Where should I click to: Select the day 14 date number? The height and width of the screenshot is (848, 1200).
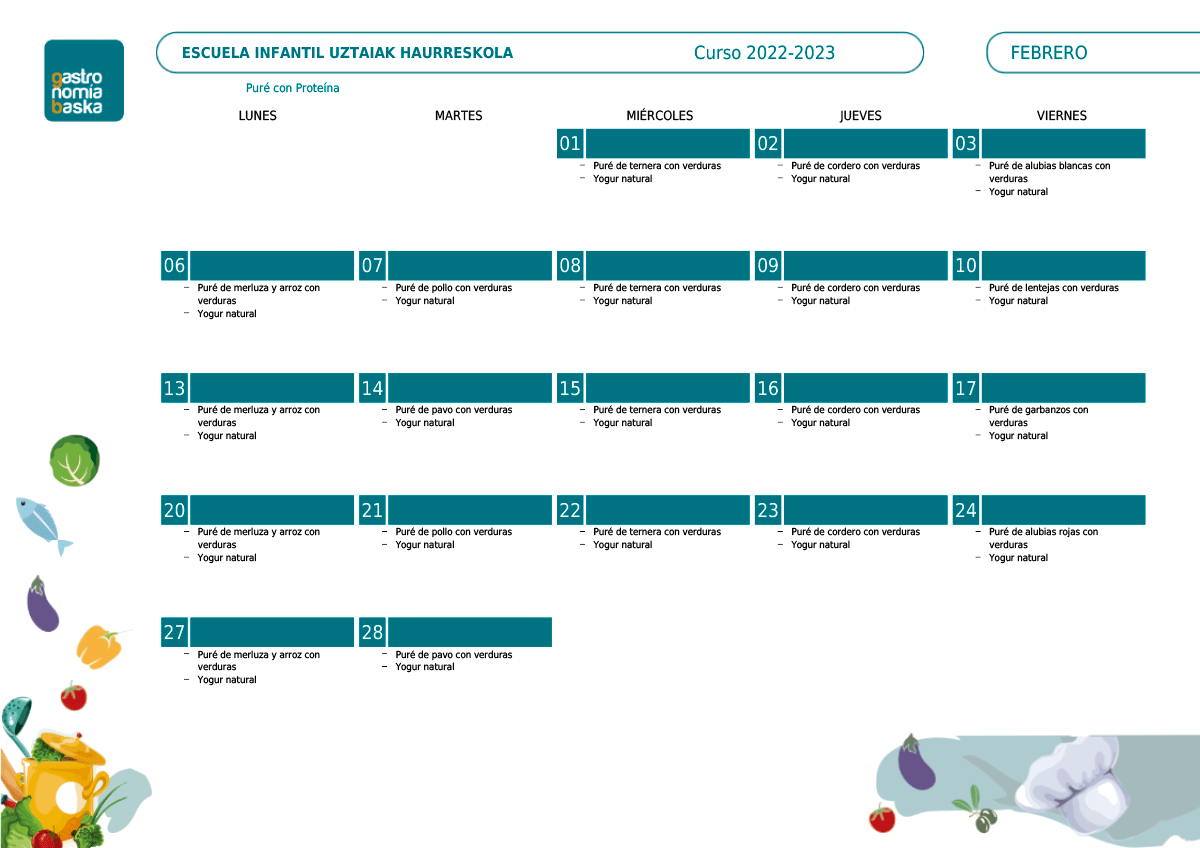coord(372,388)
